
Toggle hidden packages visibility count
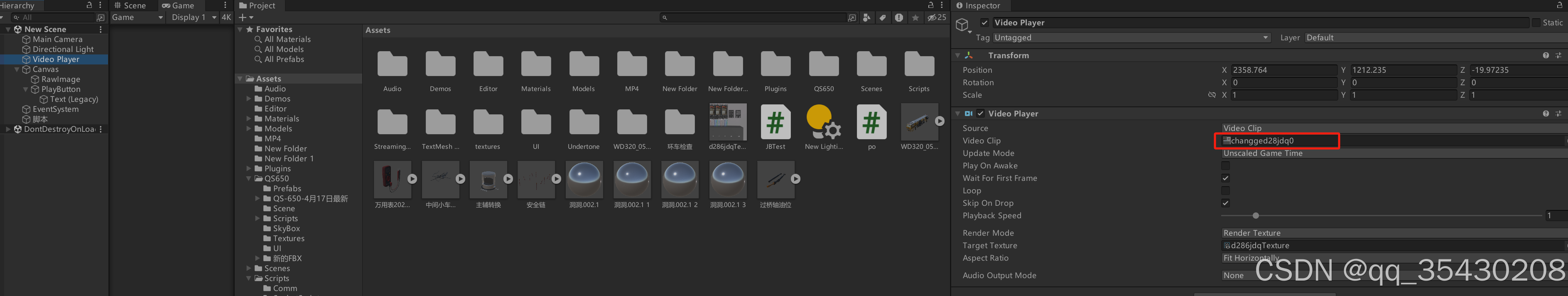point(937,17)
